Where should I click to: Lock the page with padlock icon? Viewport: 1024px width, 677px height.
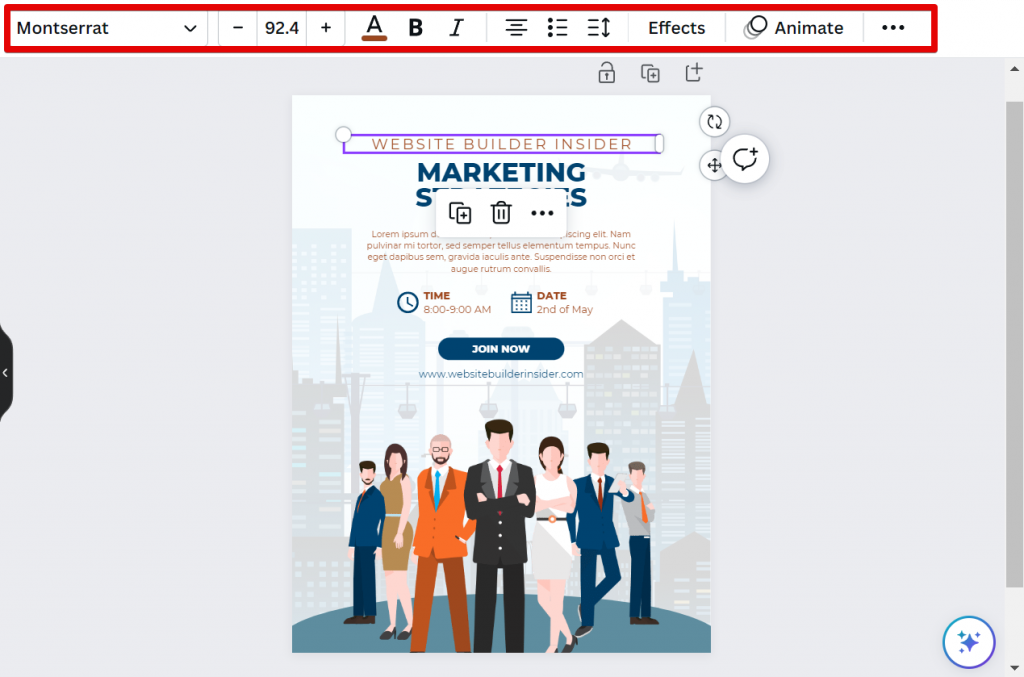pyautogui.click(x=606, y=73)
